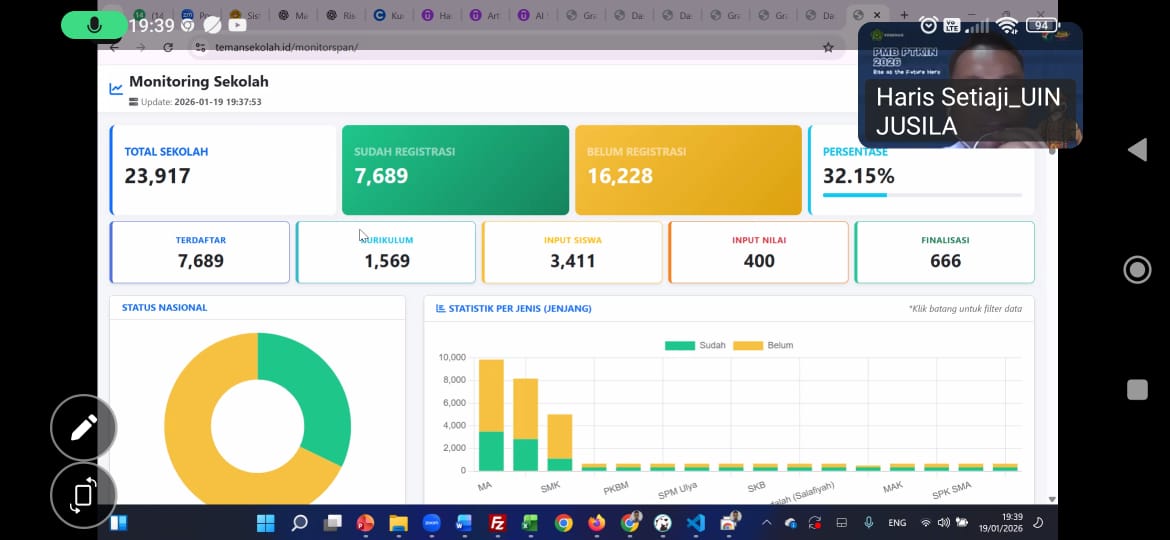
Task: Open FileZilla from the taskbar
Action: pos(497,522)
